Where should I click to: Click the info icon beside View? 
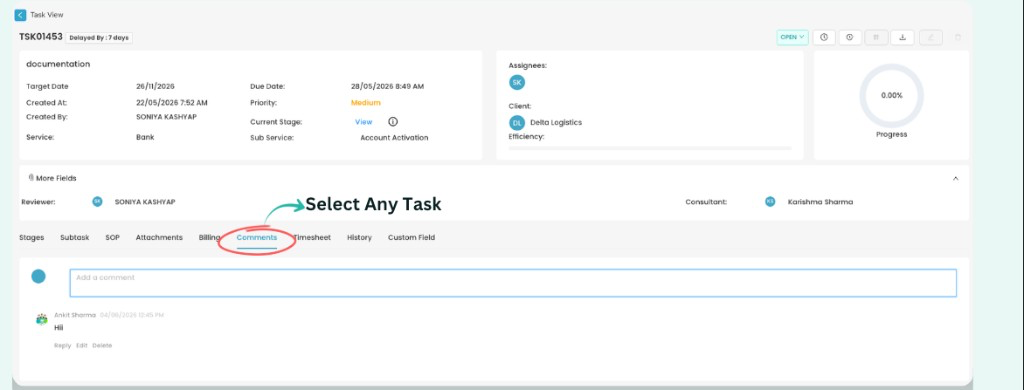coord(392,122)
